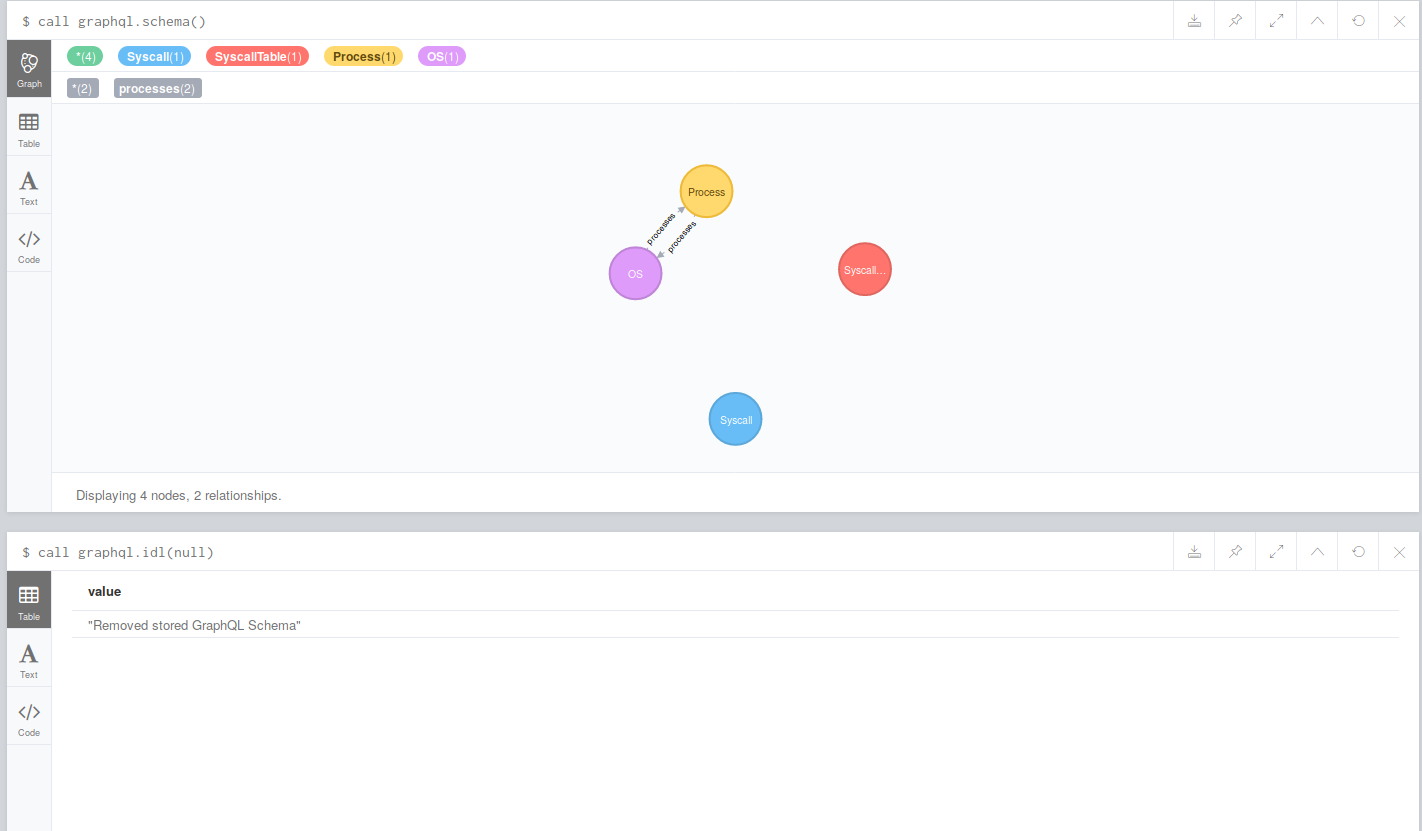
Task: Open Table tab of the idl result
Action: (29, 599)
